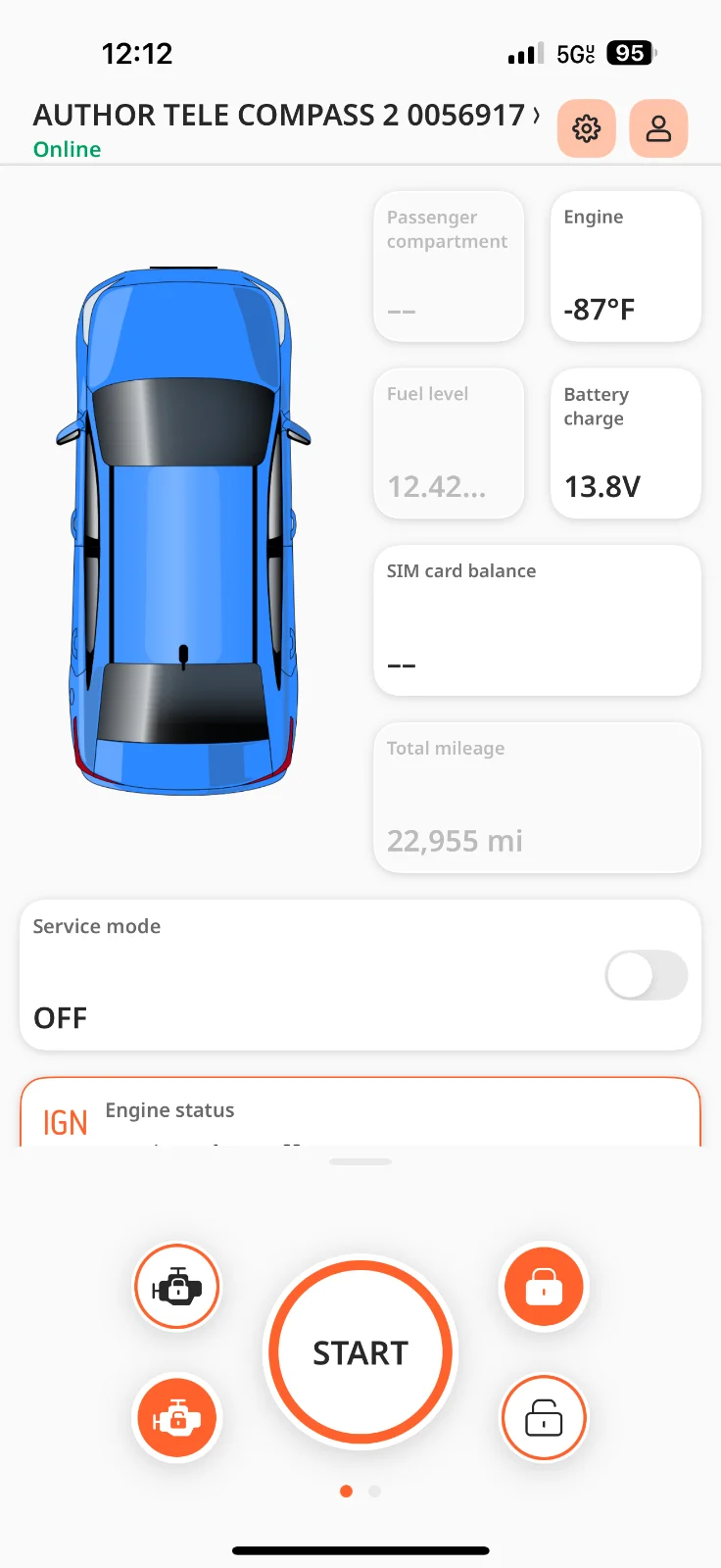Expand the Engine status card
This screenshot has width=721, height=1568.
[360, 1115]
